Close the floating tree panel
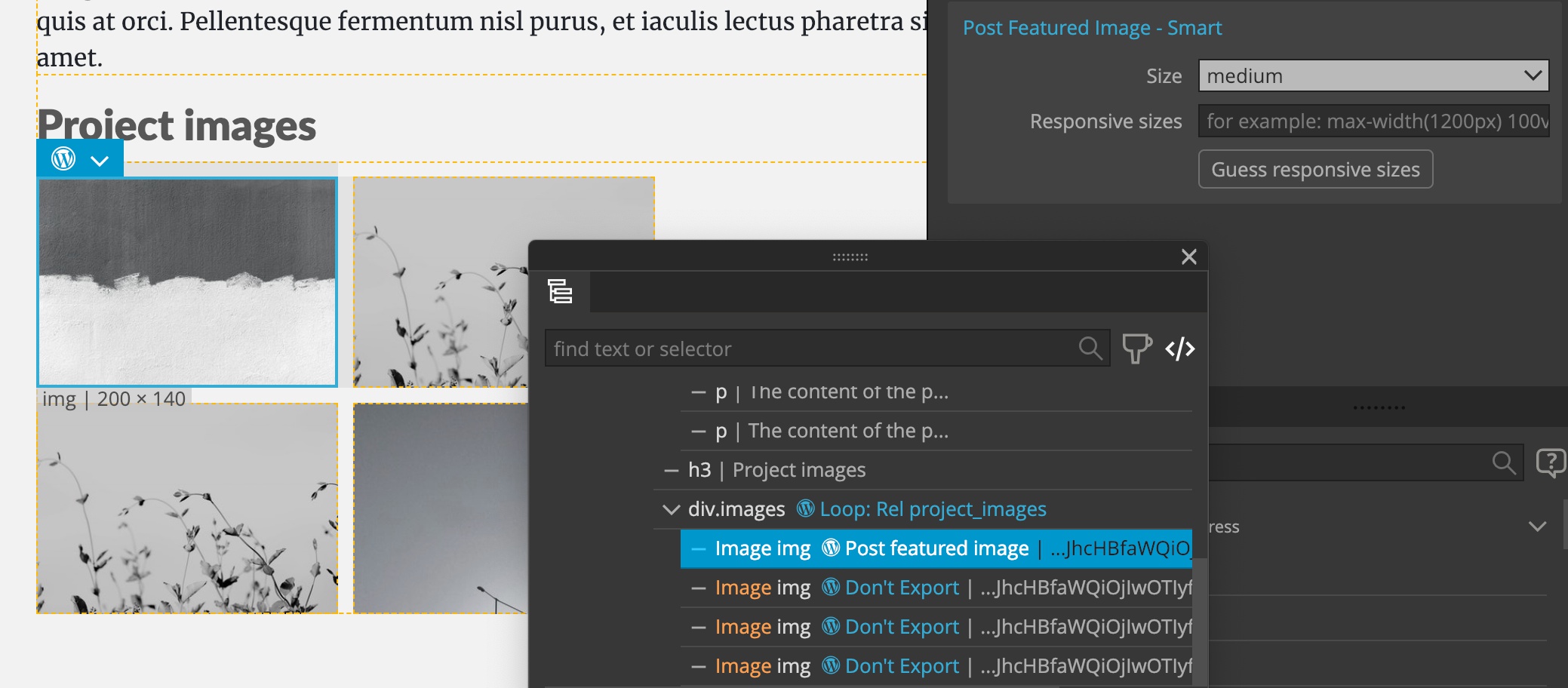 (x=1189, y=257)
